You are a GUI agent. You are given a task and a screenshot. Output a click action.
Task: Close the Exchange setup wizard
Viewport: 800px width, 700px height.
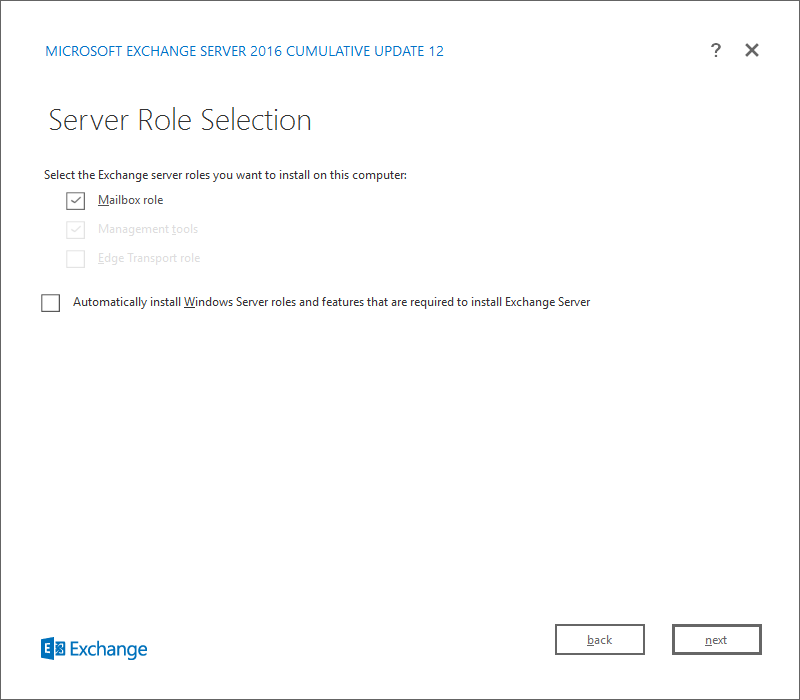coord(752,50)
